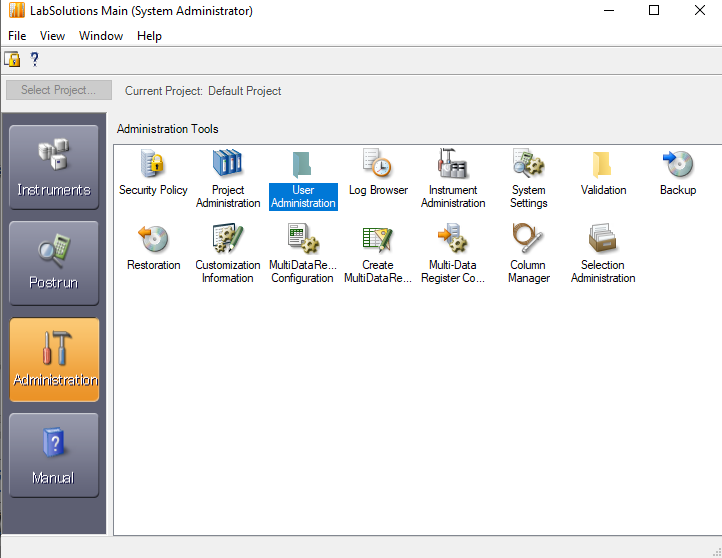Open Selection Administration tool
The height and width of the screenshot is (558, 722).
click(603, 254)
